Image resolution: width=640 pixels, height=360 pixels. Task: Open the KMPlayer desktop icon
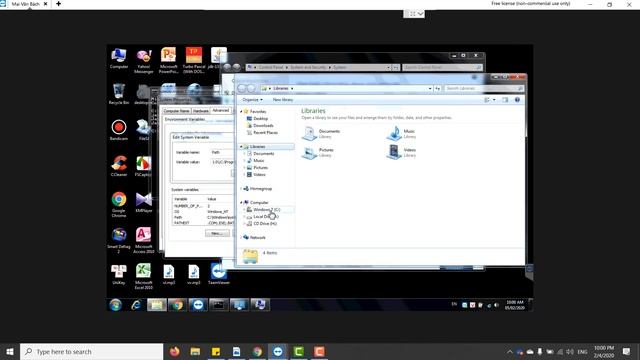click(x=144, y=202)
